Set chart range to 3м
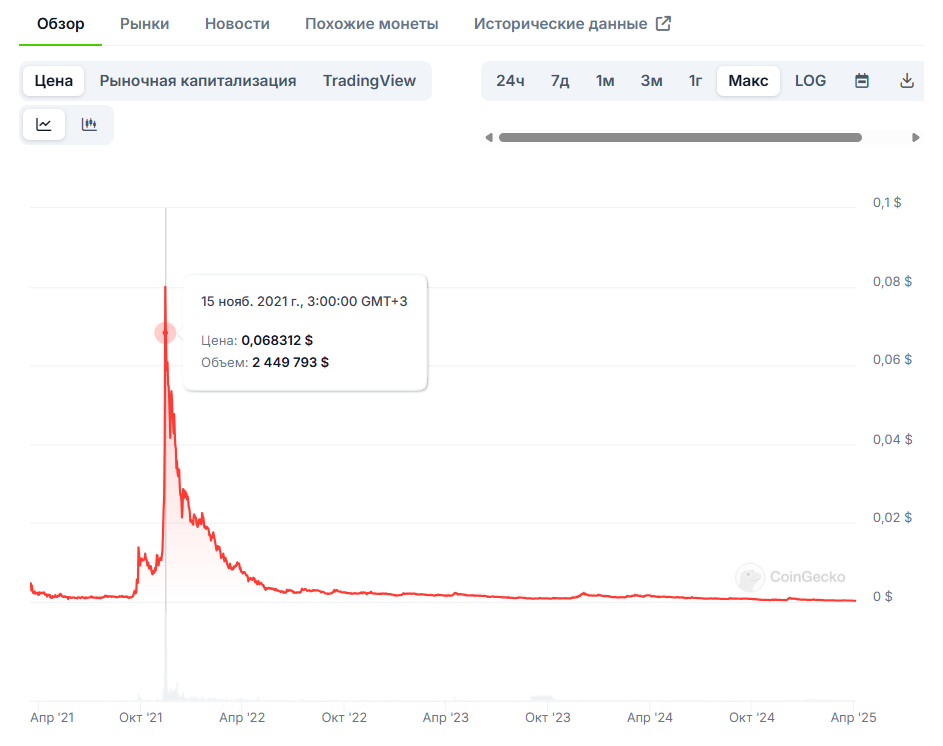Viewport: 943px width, 746px height. [x=651, y=81]
